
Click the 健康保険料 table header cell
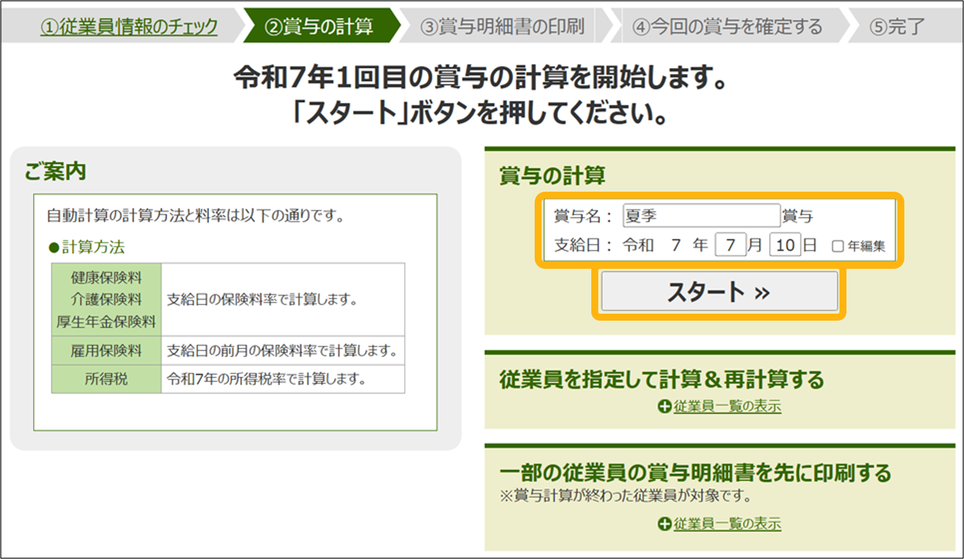(106, 277)
